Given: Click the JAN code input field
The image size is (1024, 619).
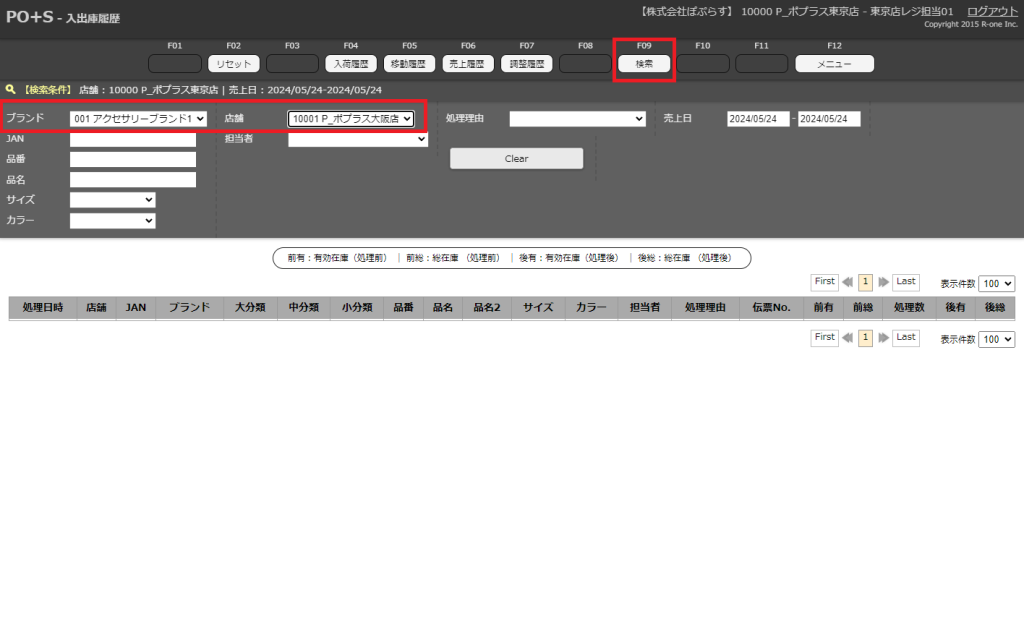Looking at the screenshot, I should point(133,140).
